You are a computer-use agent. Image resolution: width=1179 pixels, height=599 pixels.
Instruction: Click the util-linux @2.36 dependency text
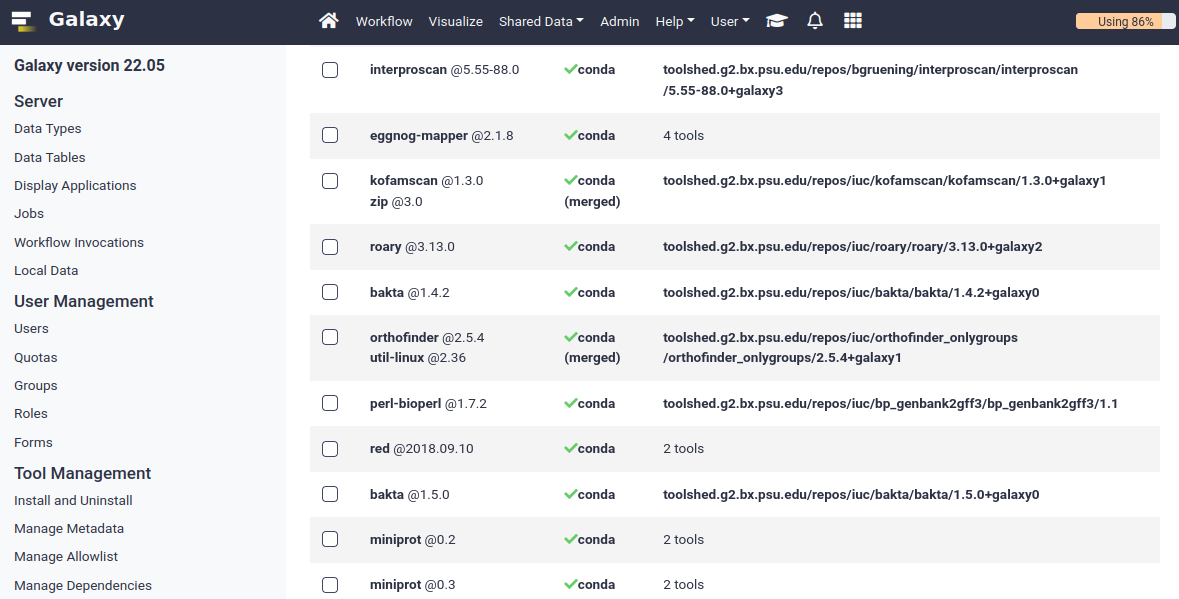point(418,358)
